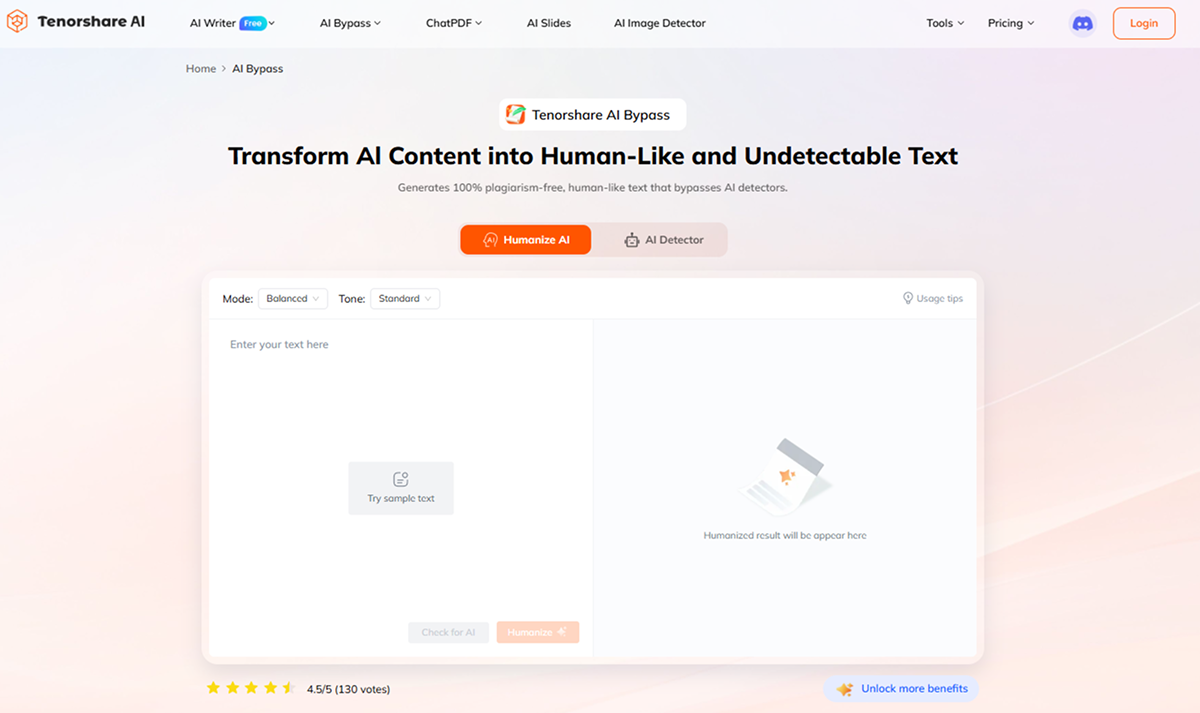Click the Tenorshare AI logo icon
This screenshot has height=713, width=1200.
[17, 22]
